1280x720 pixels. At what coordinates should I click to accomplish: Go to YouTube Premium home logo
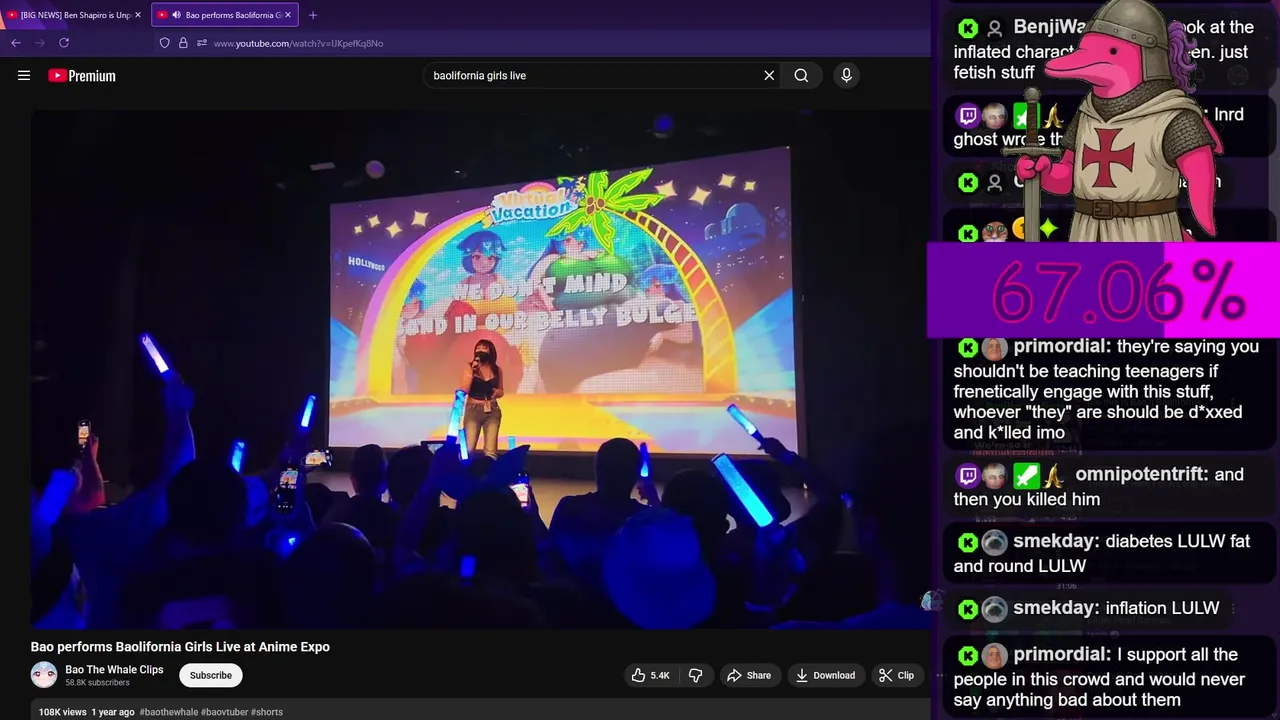[82, 75]
